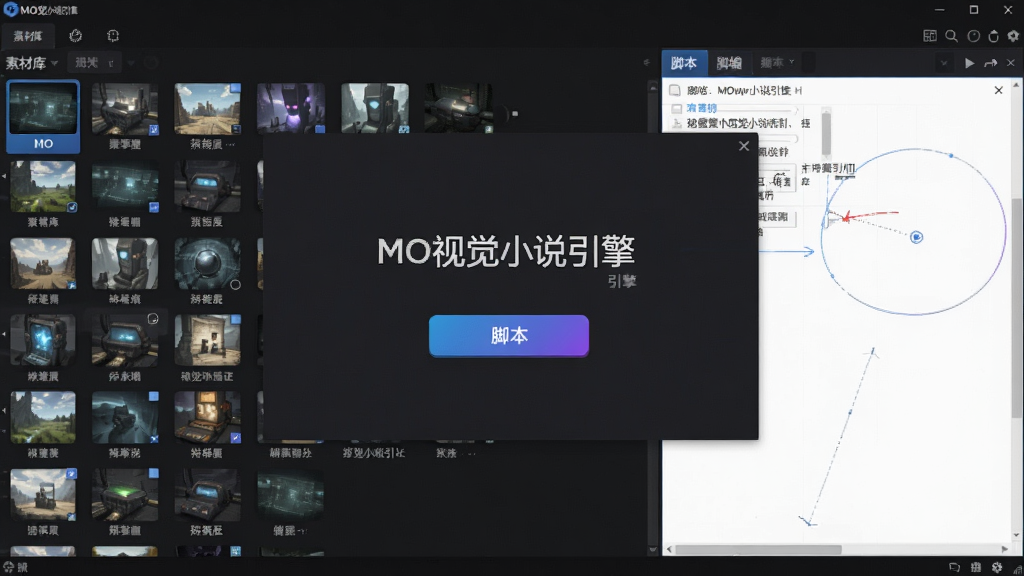Click the round toggle icon after the filter arrow
Screen dimensions: 1024x576
point(151,63)
